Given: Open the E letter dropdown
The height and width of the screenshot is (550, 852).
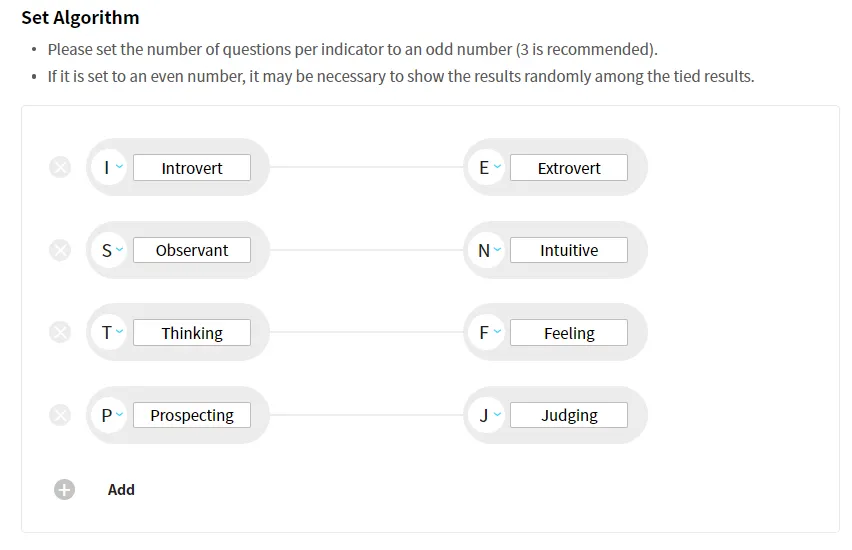Looking at the screenshot, I should (487, 167).
